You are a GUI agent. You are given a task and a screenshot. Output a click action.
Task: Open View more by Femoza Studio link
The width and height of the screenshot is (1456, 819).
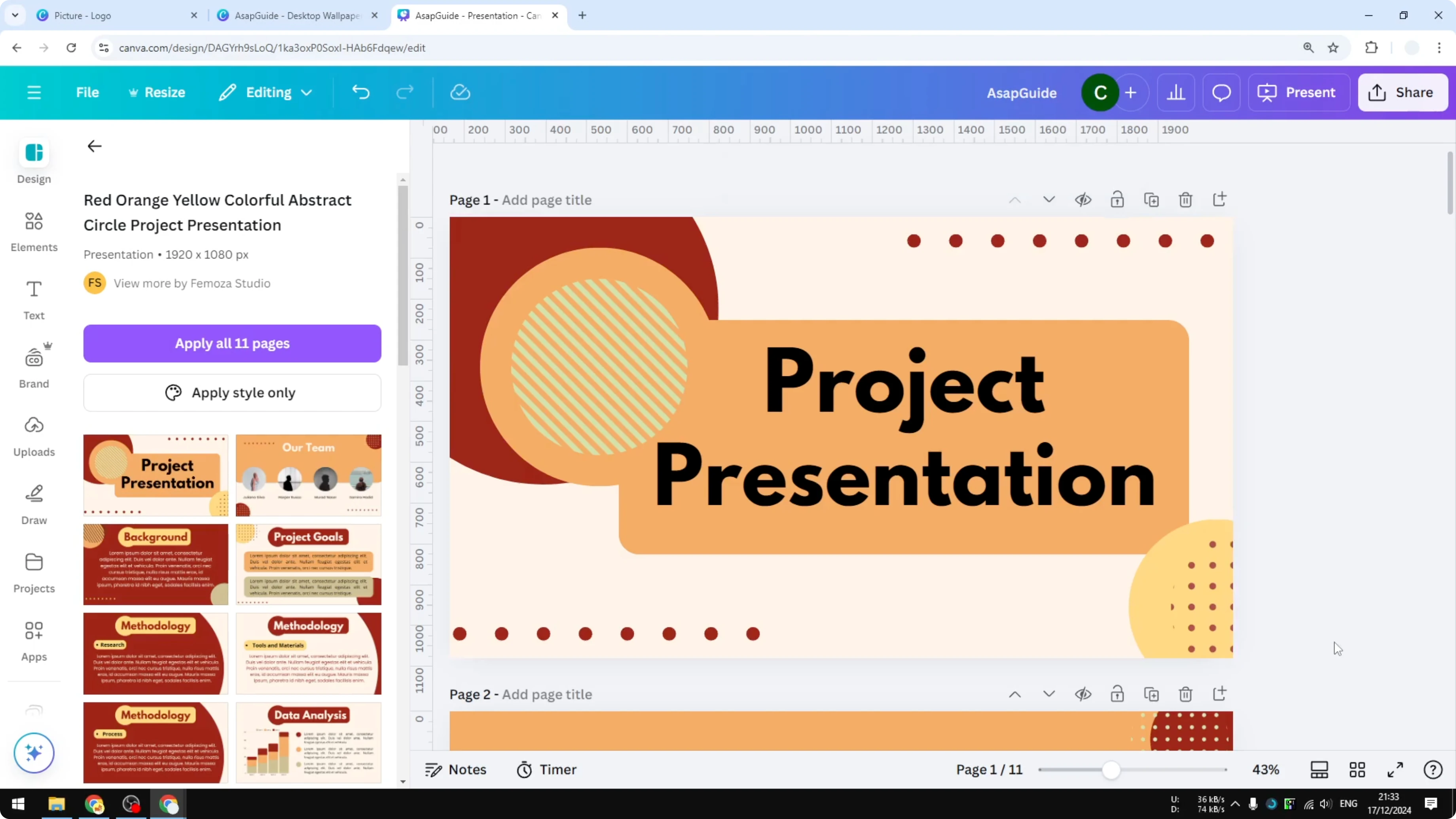coord(192,283)
